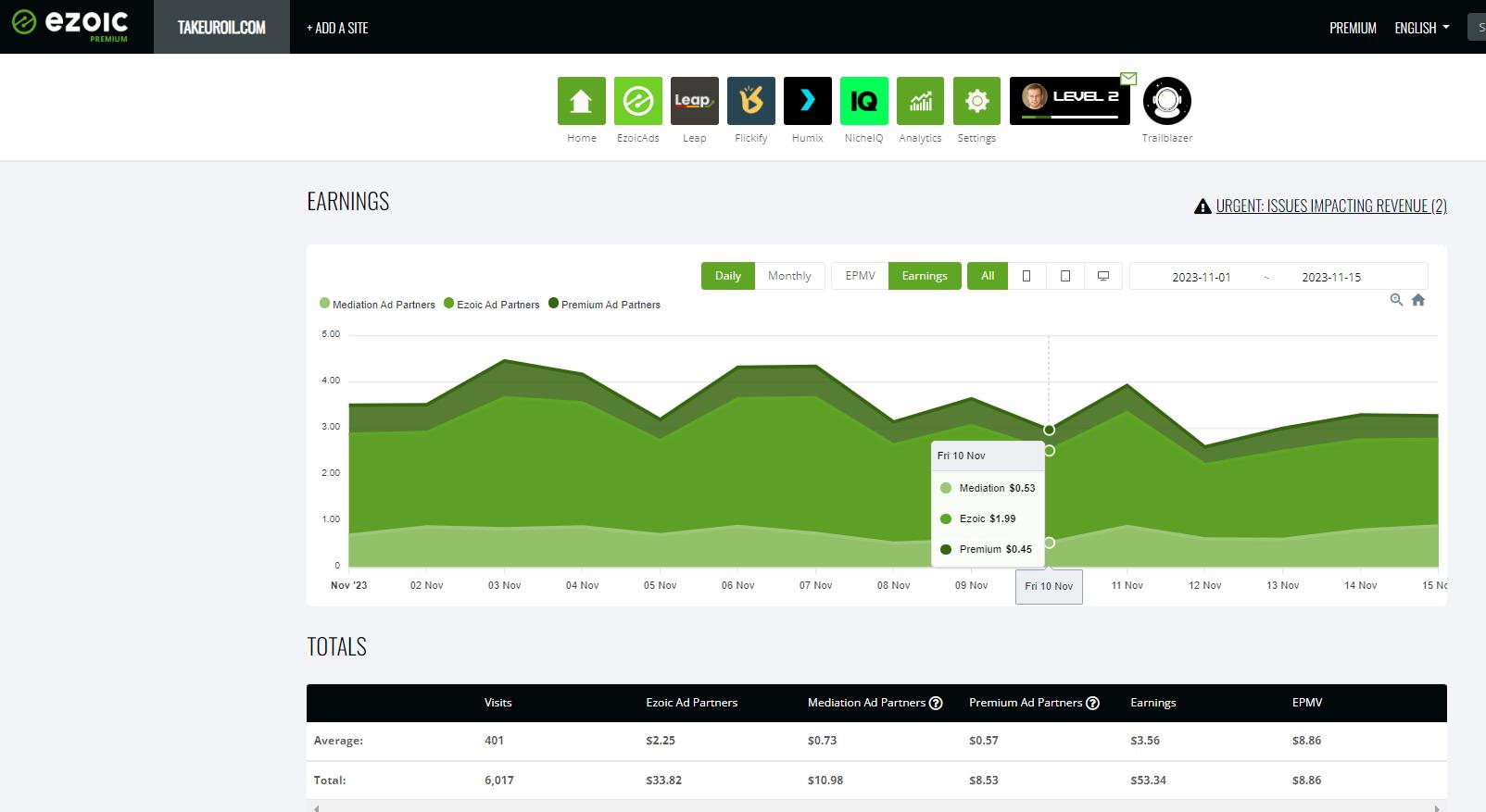Select All devices filter
Image resolution: width=1486 pixels, height=812 pixels.
pyautogui.click(x=988, y=276)
